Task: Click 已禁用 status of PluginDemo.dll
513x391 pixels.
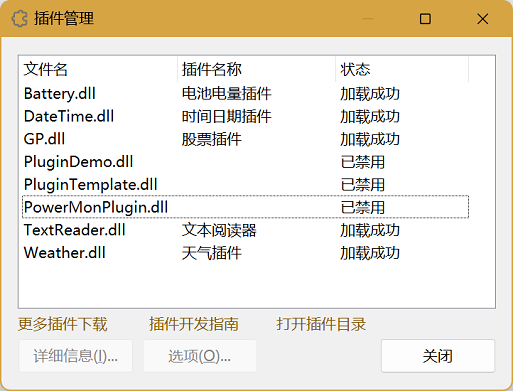Action: (363, 162)
